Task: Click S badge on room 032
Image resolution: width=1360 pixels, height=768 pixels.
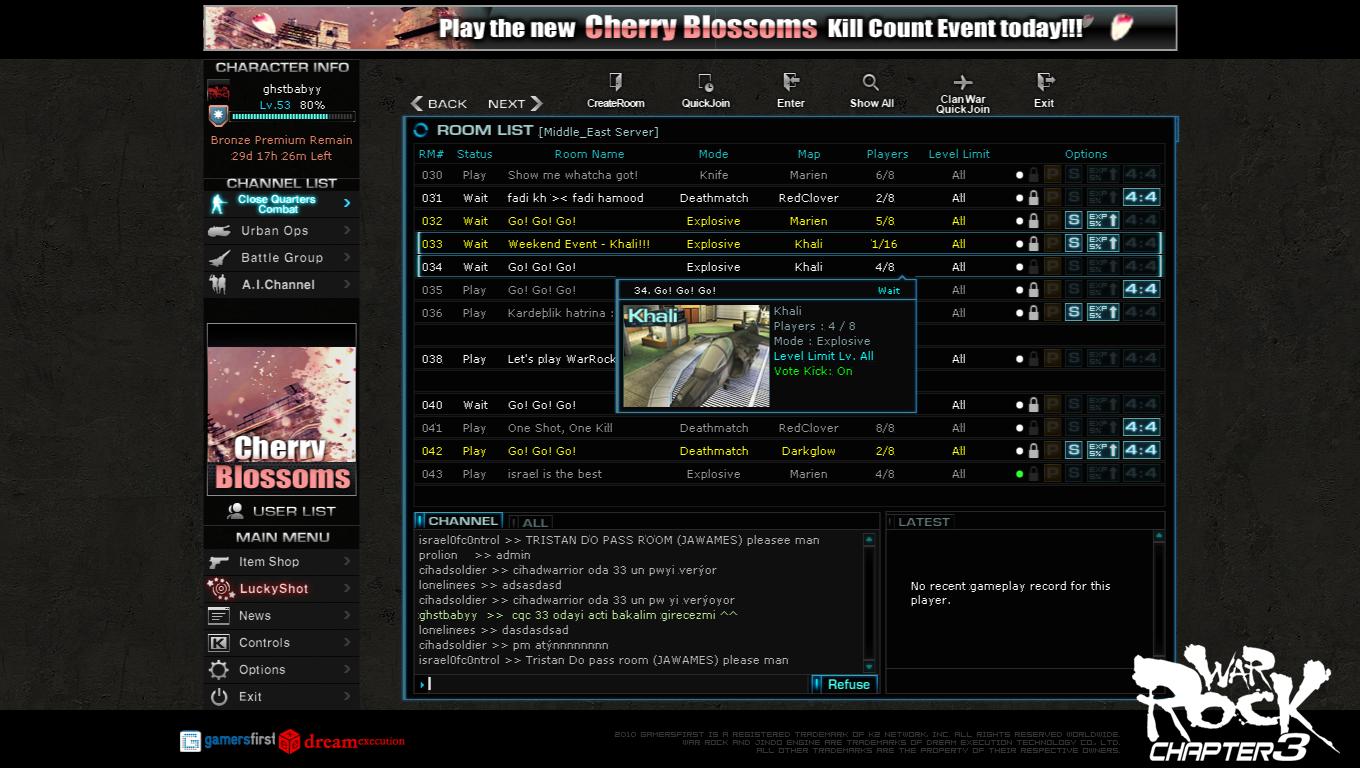Action: pyautogui.click(x=1074, y=220)
